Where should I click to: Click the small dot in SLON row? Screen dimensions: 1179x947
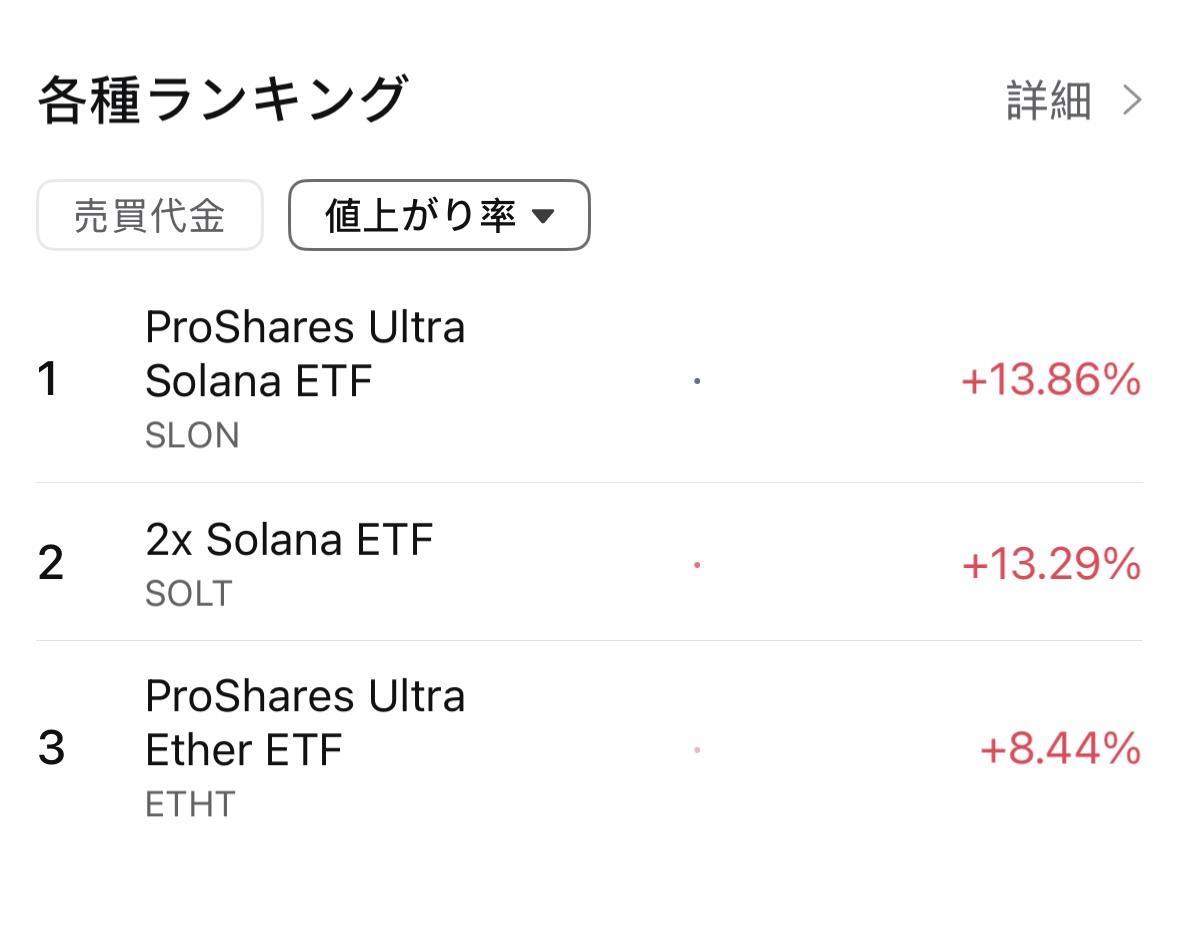[x=697, y=381]
